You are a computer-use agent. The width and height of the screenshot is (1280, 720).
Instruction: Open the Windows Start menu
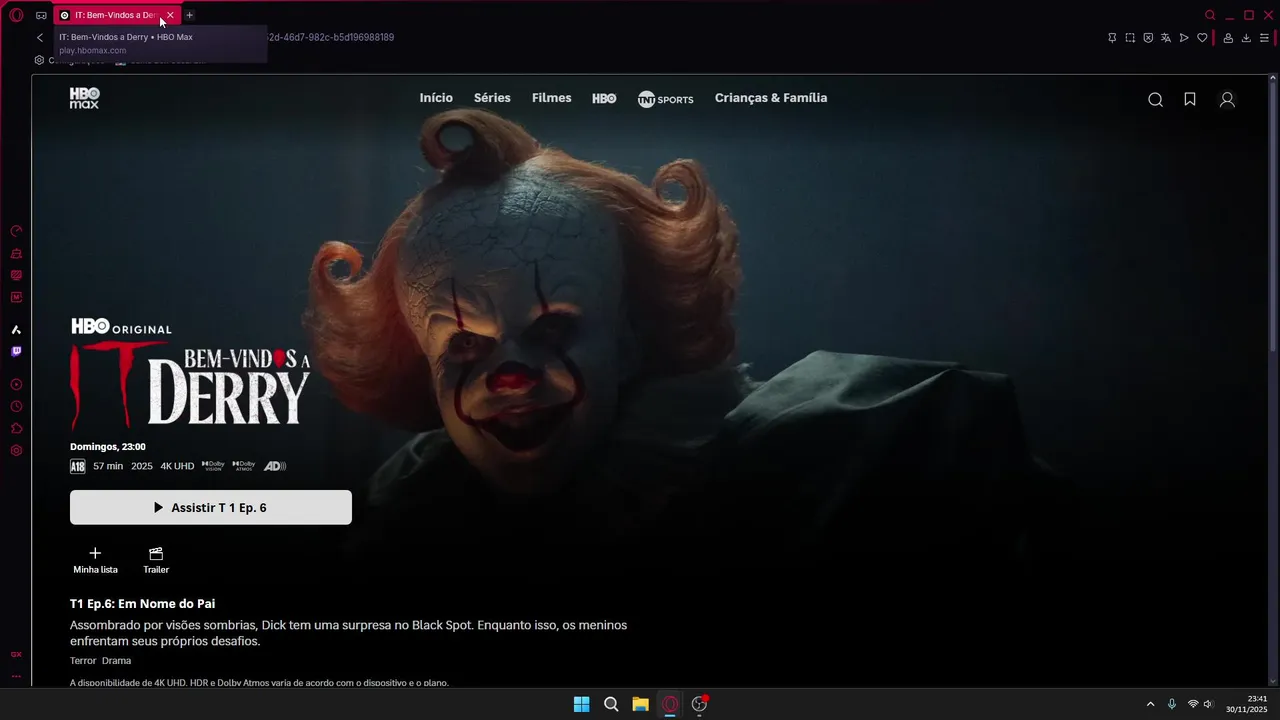click(x=581, y=704)
